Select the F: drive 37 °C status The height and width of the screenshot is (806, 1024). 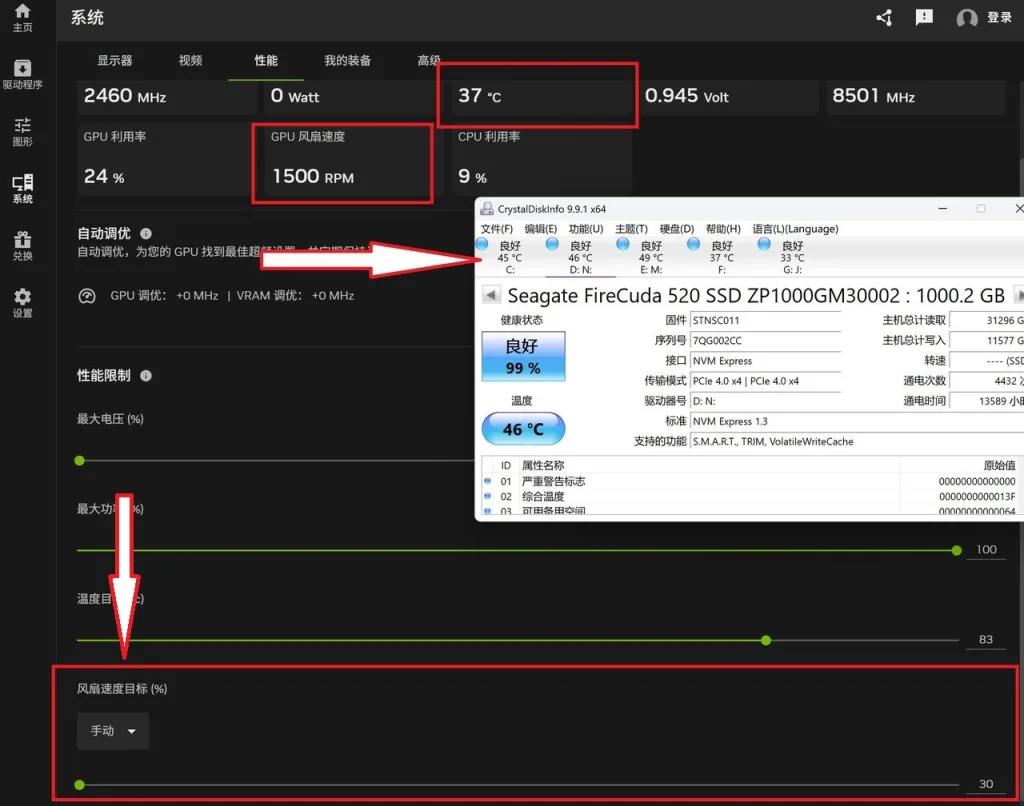click(x=722, y=257)
